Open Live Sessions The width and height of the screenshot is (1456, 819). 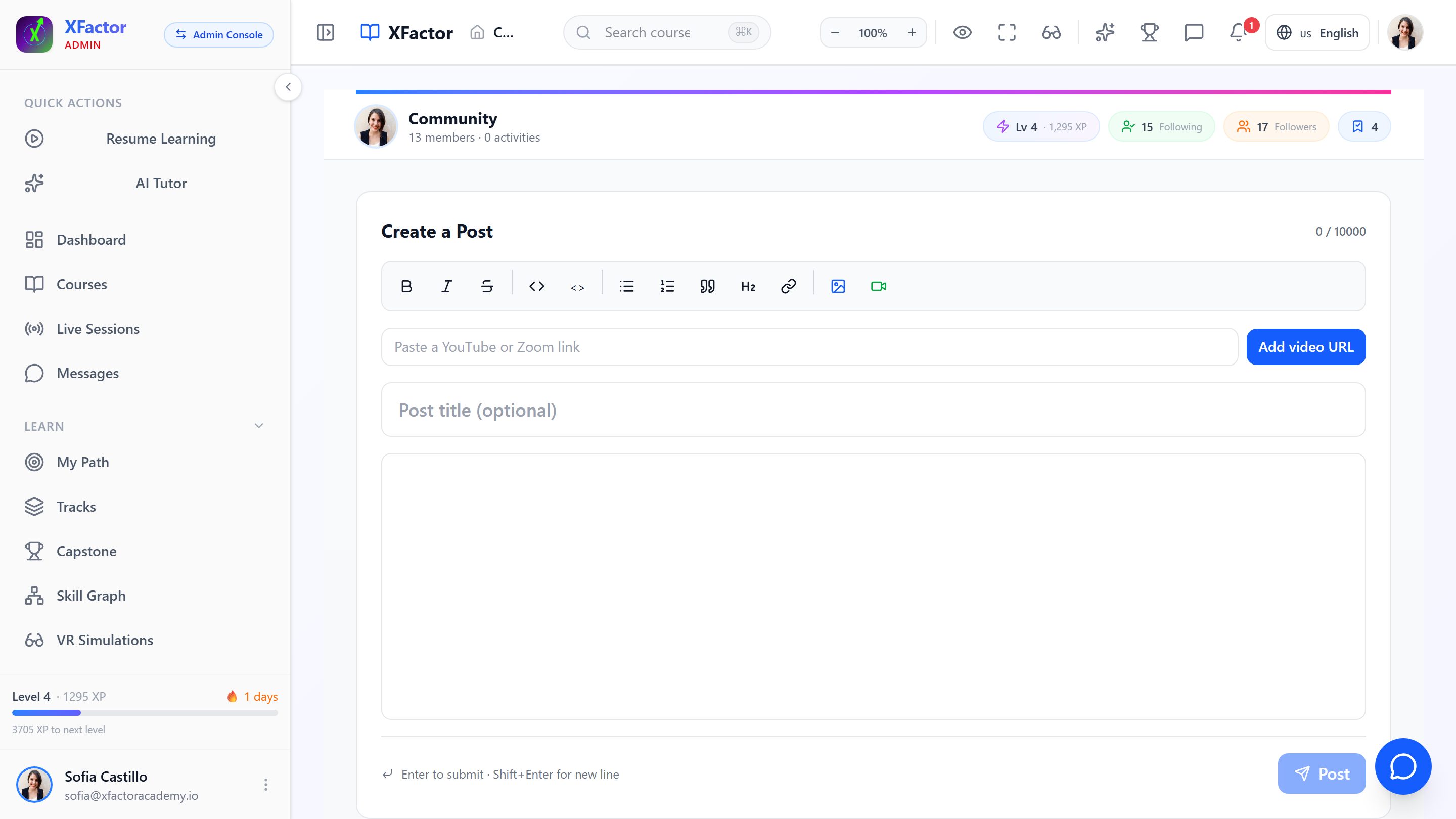point(145,329)
